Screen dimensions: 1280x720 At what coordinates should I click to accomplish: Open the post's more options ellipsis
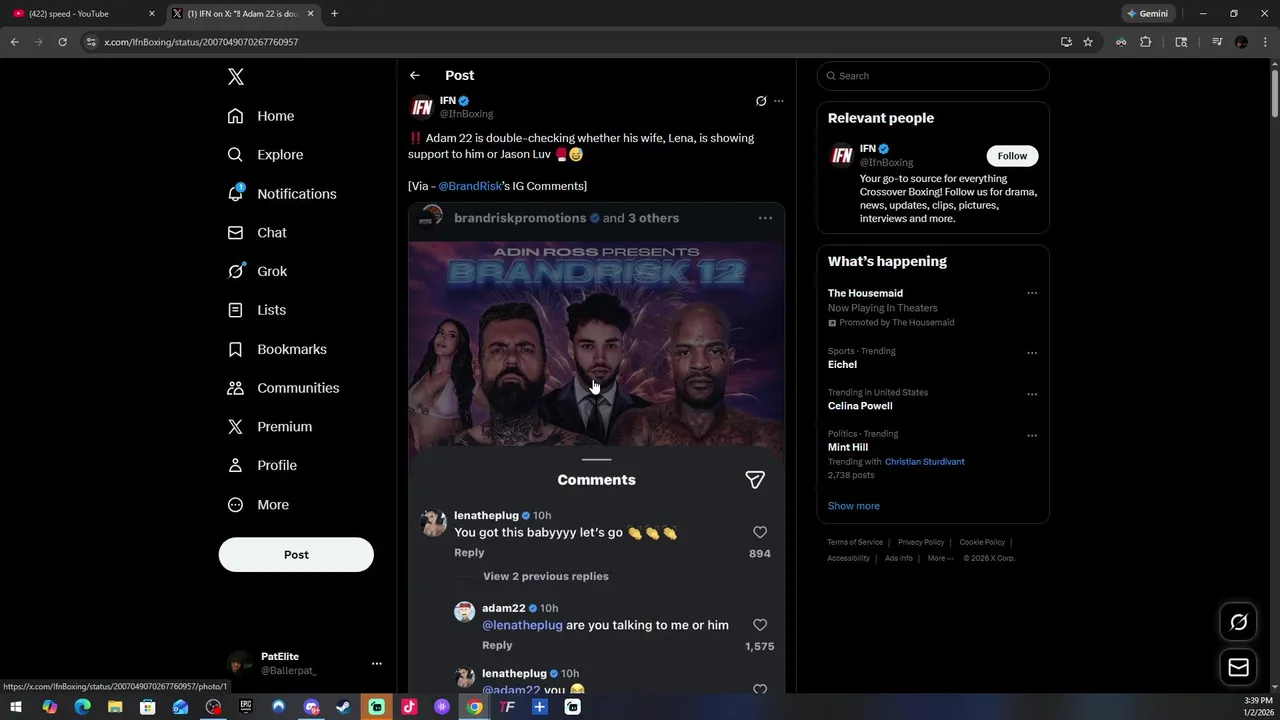point(779,101)
